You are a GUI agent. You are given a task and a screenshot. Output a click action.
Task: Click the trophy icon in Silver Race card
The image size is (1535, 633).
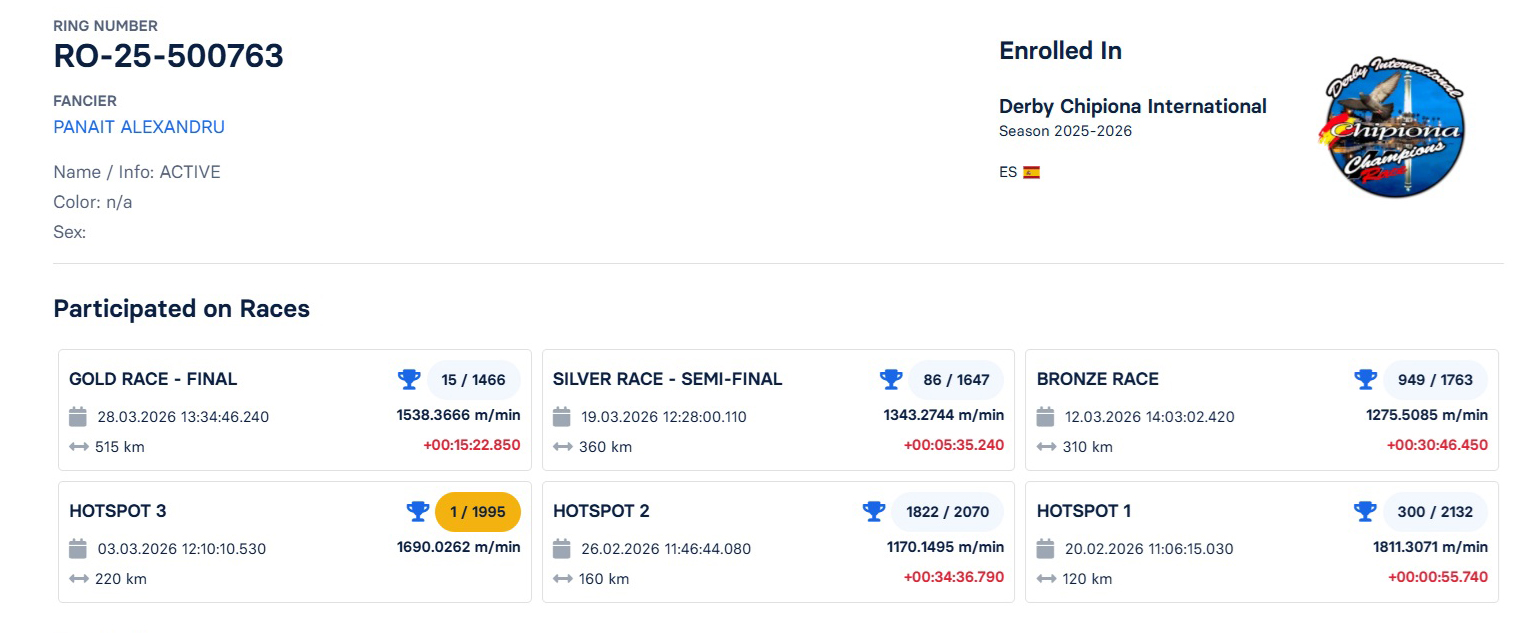(891, 379)
